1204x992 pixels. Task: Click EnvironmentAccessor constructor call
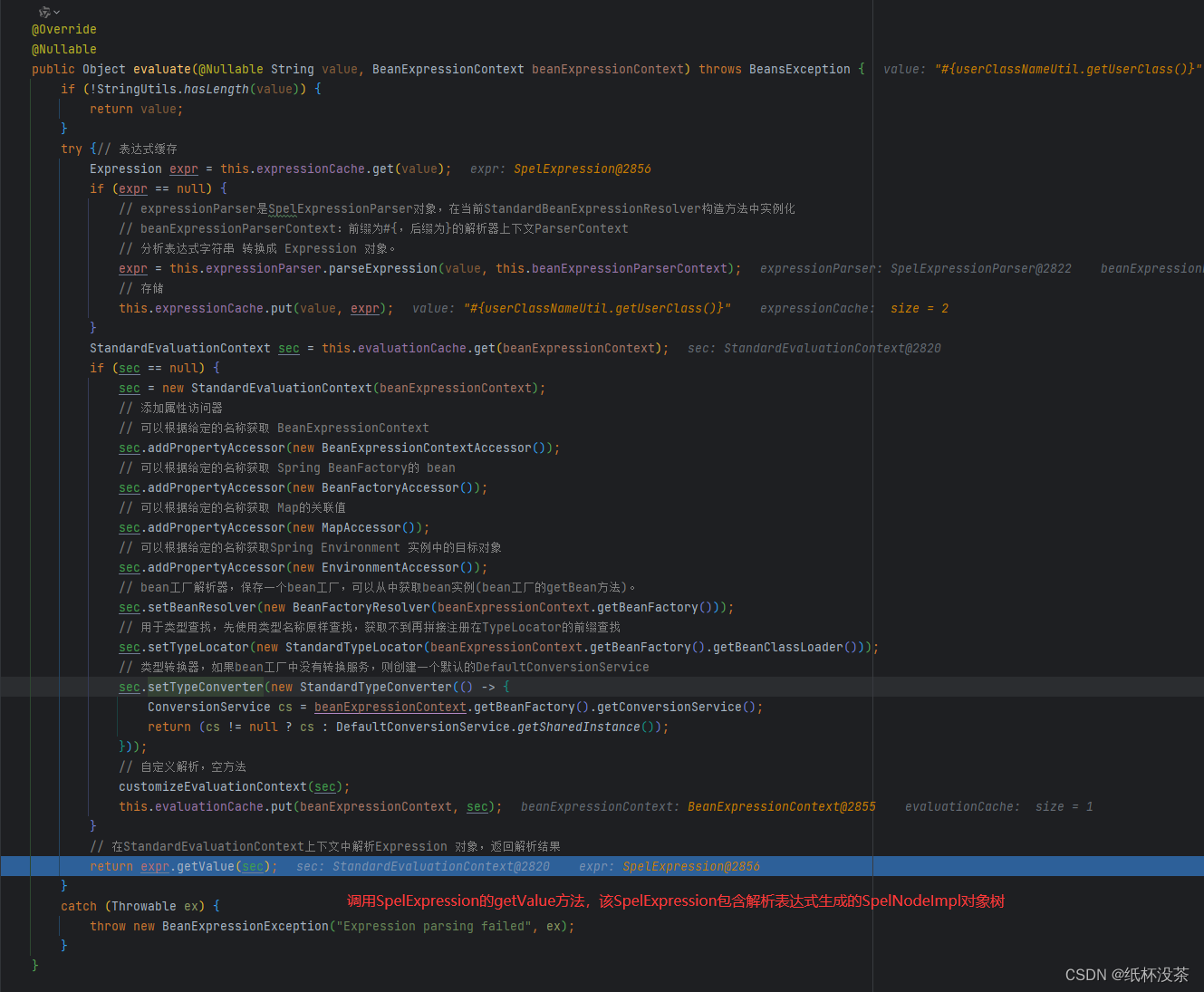[390, 567]
